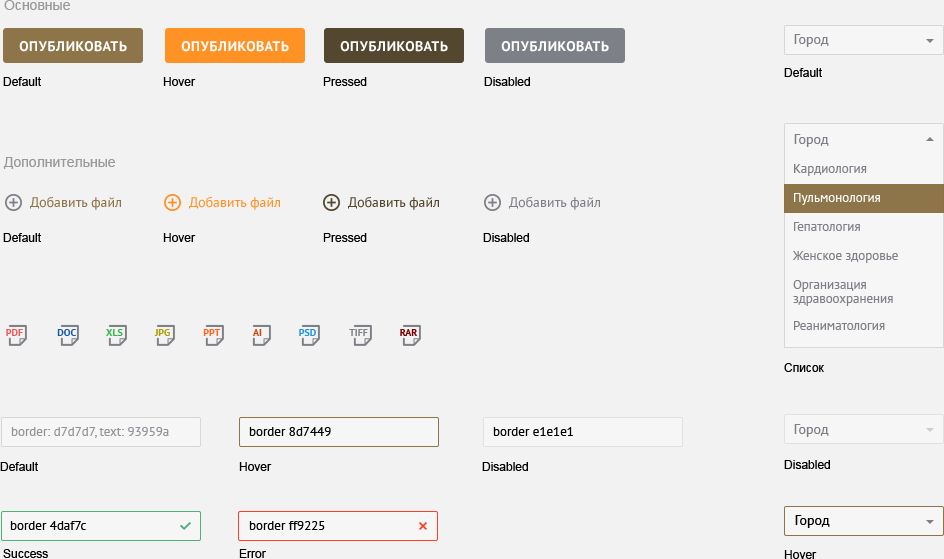Select the RAR archive icon
This screenshot has width=944, height=559.
point(409,336)
